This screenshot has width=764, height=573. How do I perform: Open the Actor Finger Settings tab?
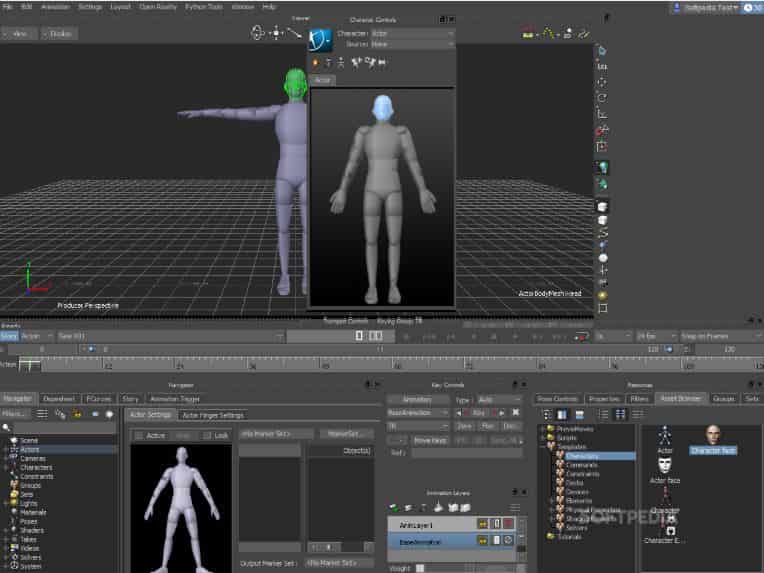[x=213, y=415]
